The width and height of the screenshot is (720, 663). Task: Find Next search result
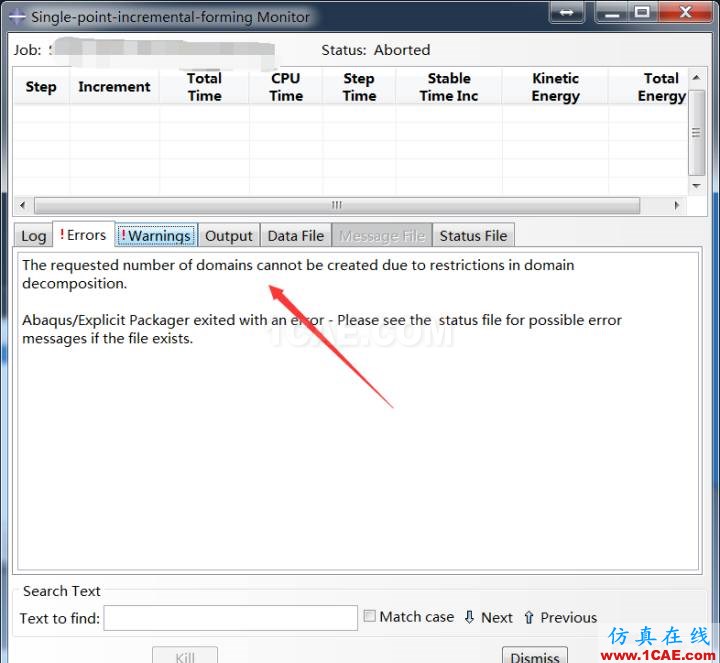(488, 618)
